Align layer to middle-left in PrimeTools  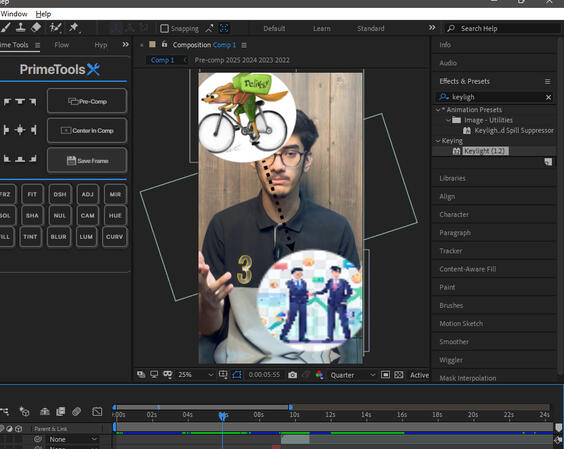click(6, 130)
